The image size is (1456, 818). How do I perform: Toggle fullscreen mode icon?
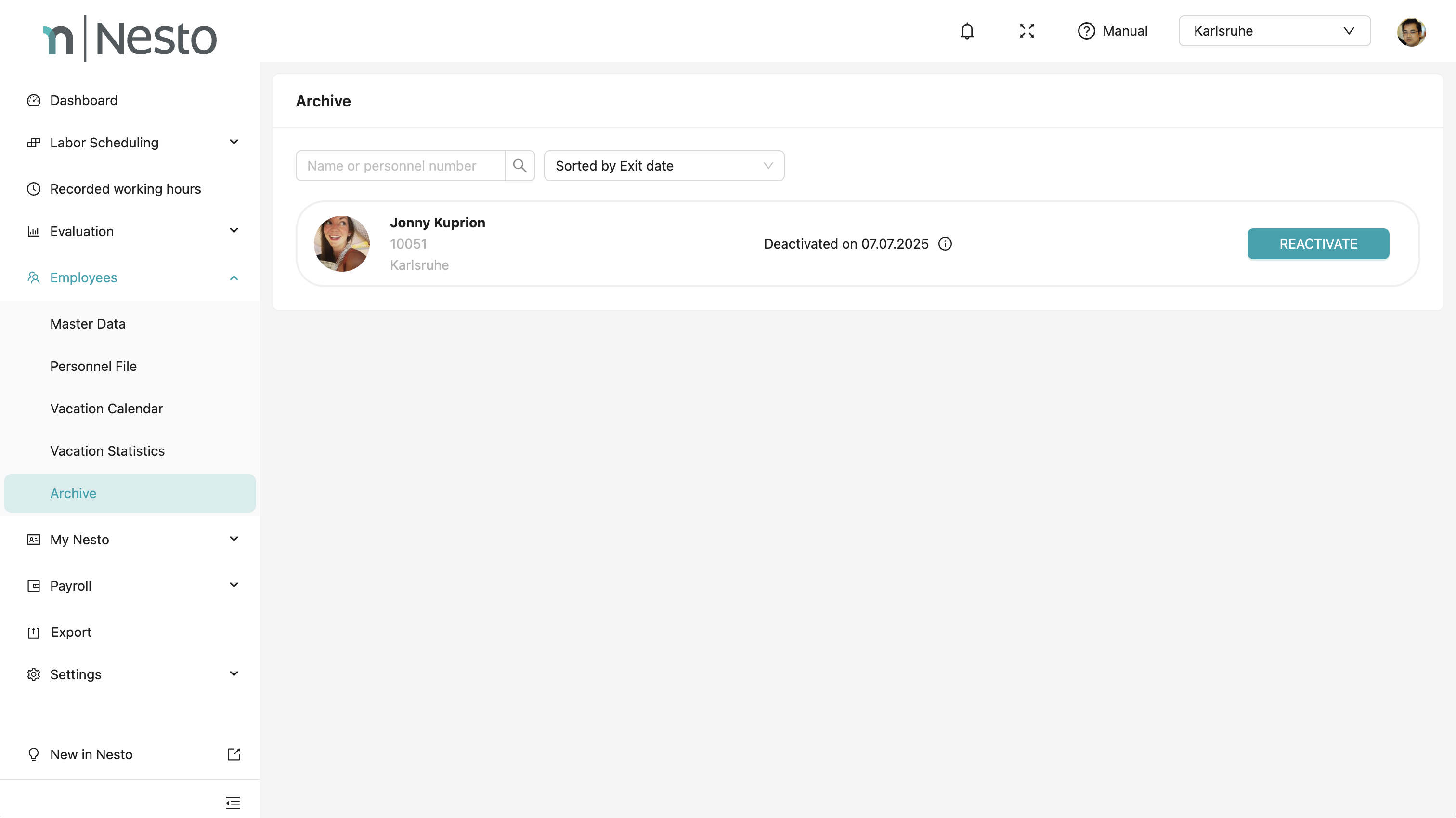click(x=1027, y=31)
